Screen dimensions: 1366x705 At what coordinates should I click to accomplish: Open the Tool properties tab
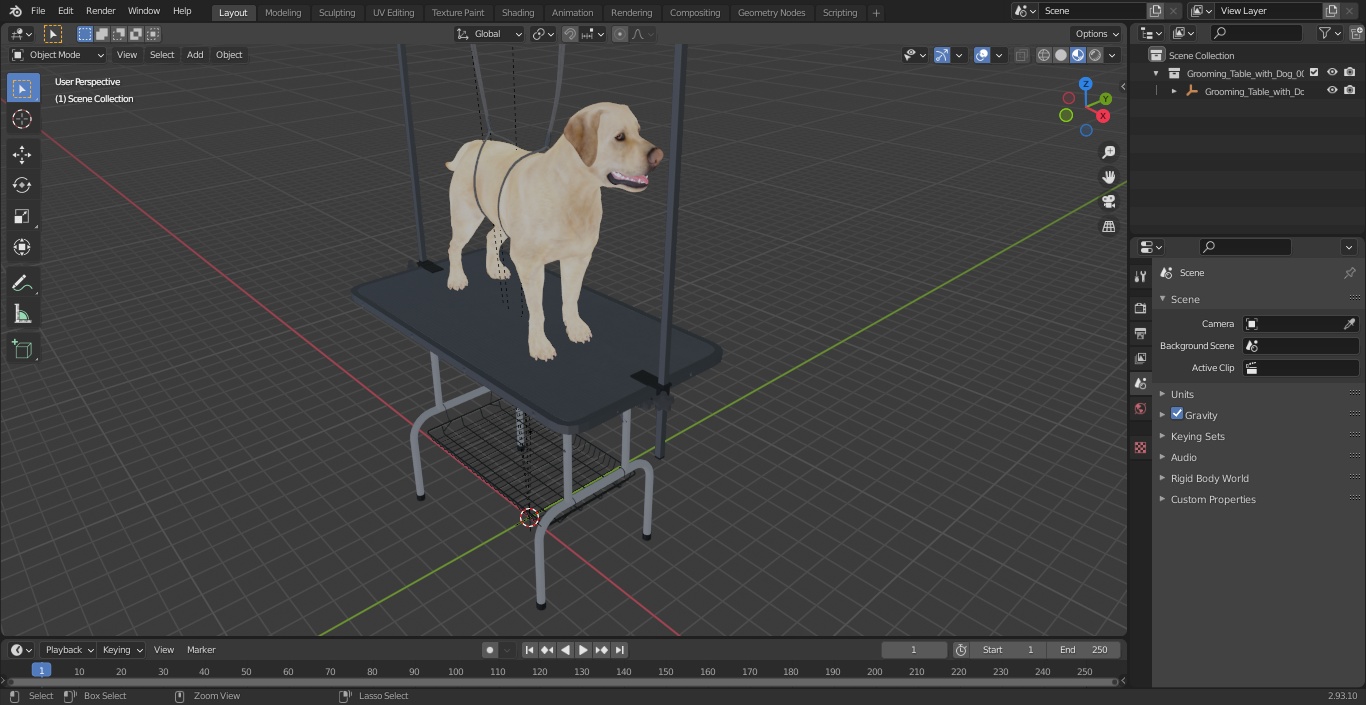click(x=1140, y=276)
